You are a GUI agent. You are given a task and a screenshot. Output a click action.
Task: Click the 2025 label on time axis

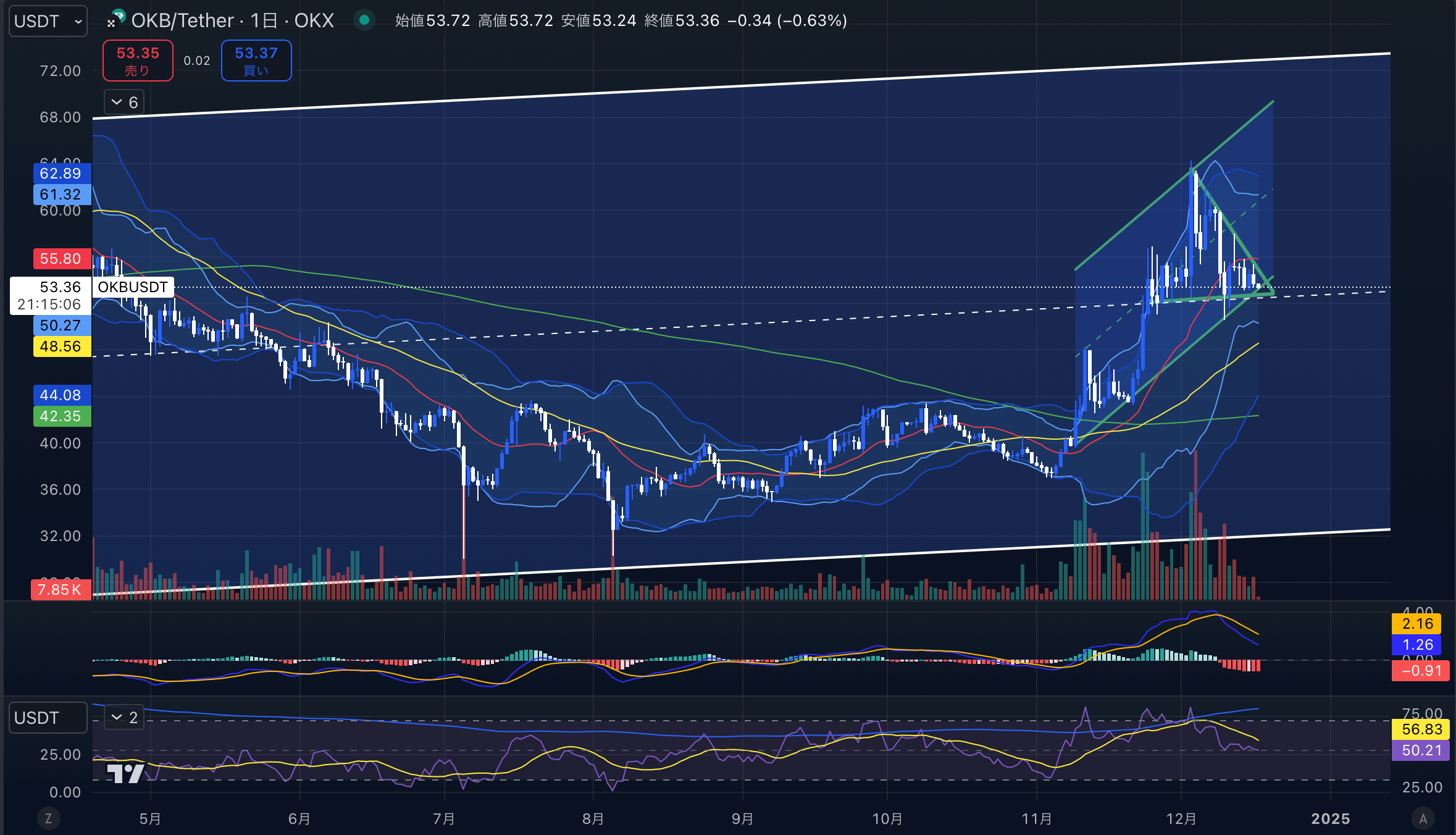coord(1331,819)
